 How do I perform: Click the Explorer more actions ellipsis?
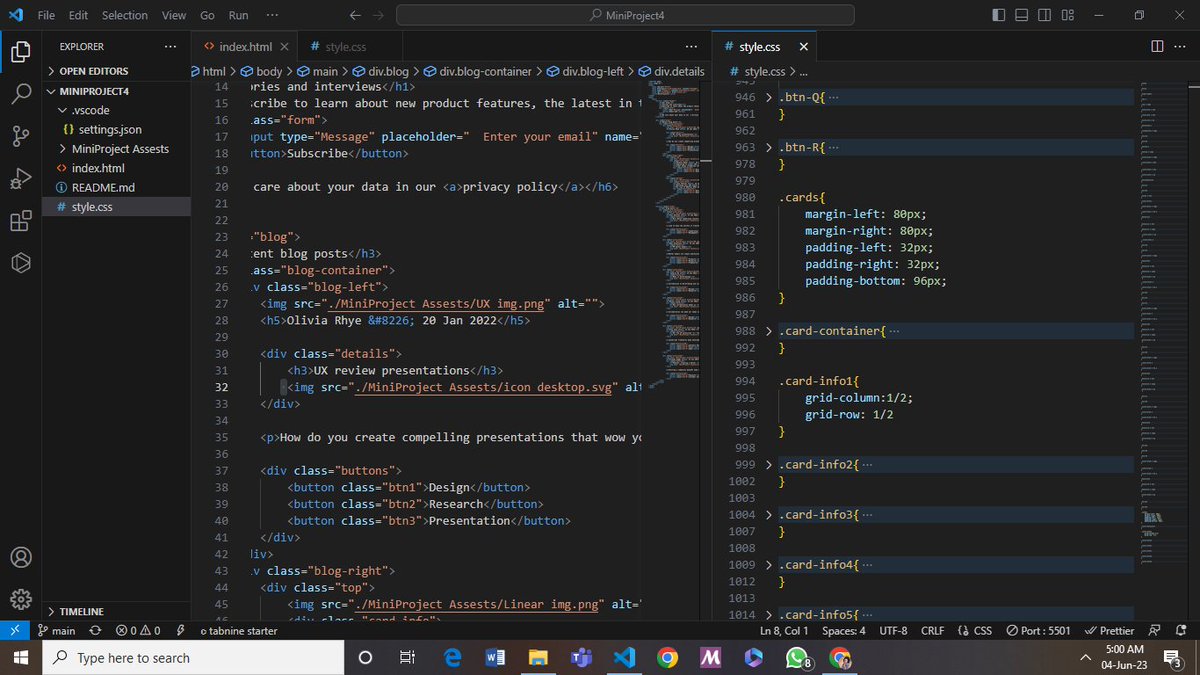tap(170, 46)
